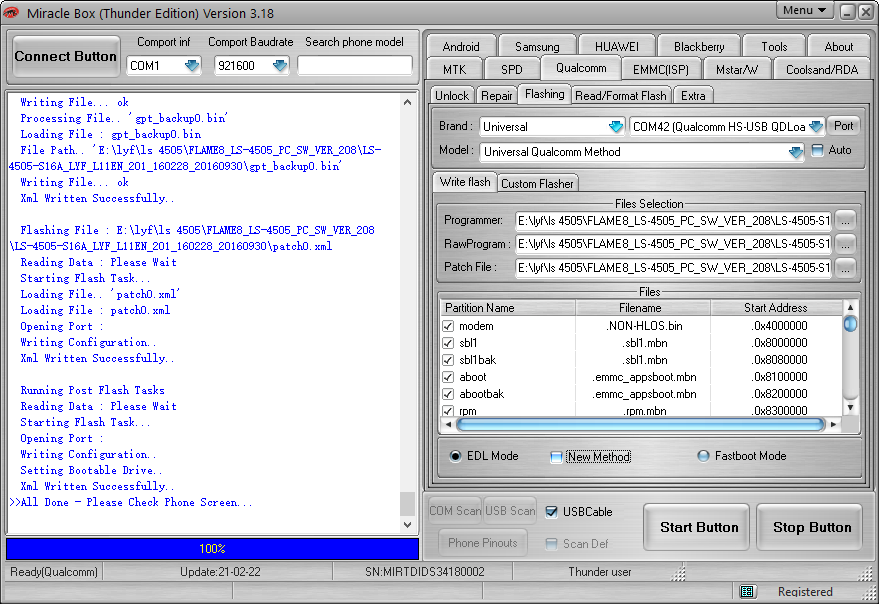The height and width of the screenshot is (604, 879).
Task: Switch to the Samsung tab
Action: (537, 46)
